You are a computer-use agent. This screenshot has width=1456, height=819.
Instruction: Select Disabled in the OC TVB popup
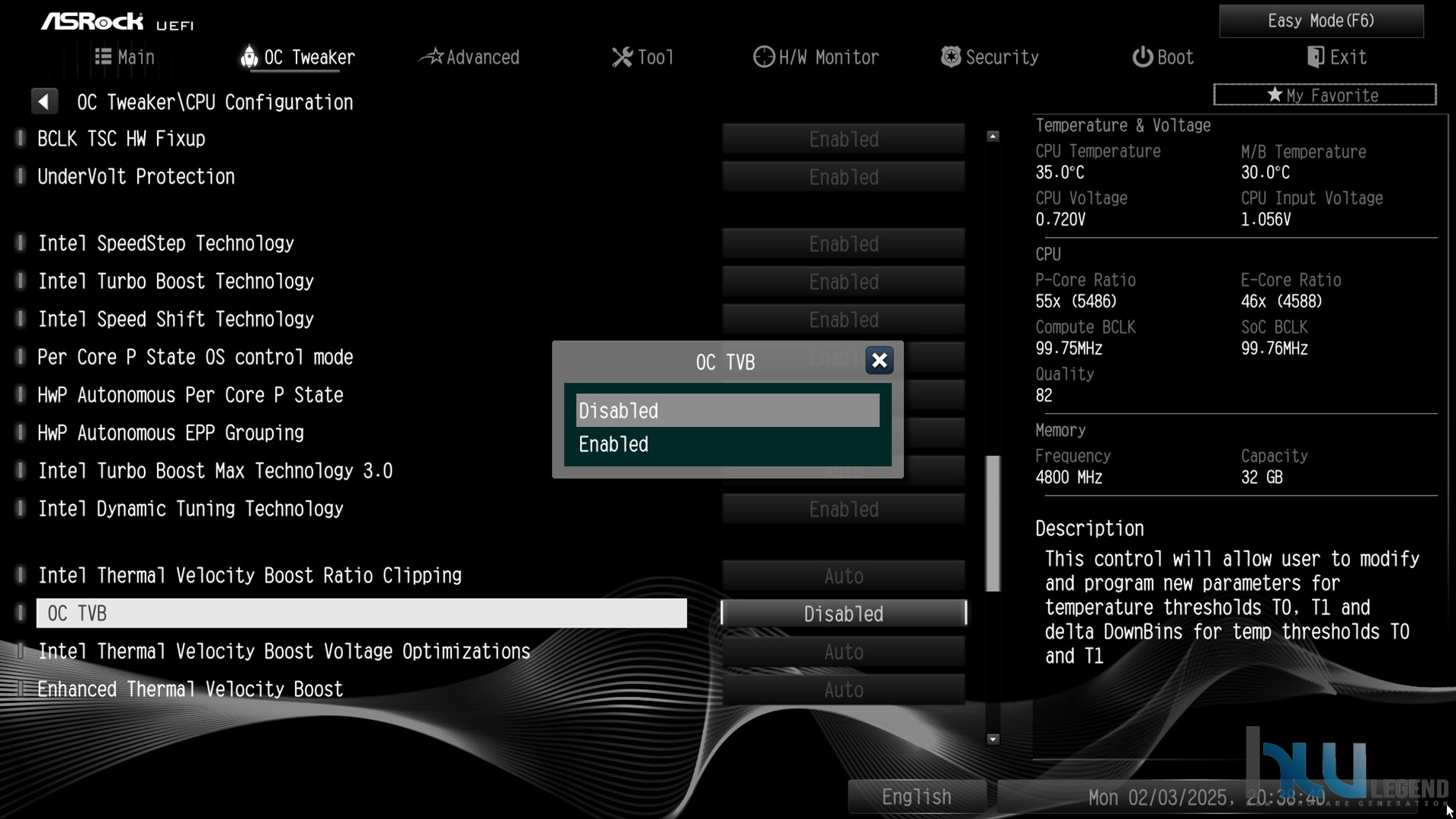(727, 410)
